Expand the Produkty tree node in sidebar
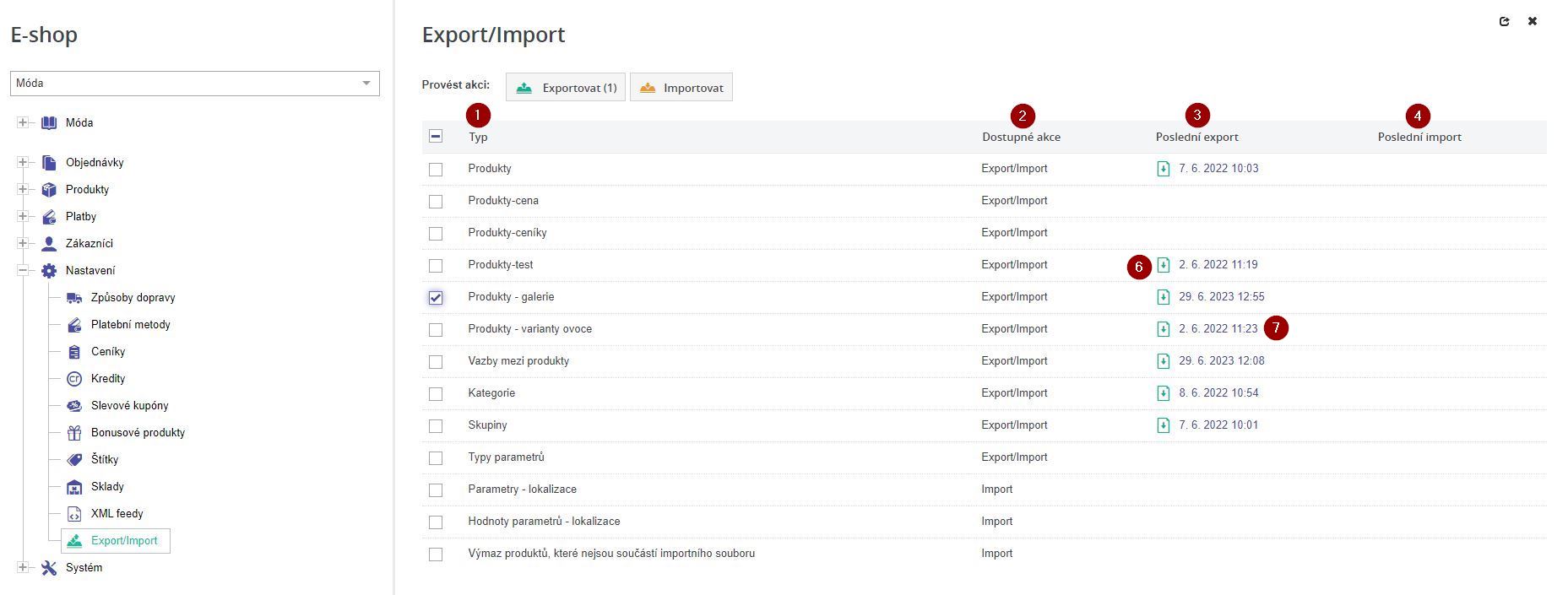 23,190
